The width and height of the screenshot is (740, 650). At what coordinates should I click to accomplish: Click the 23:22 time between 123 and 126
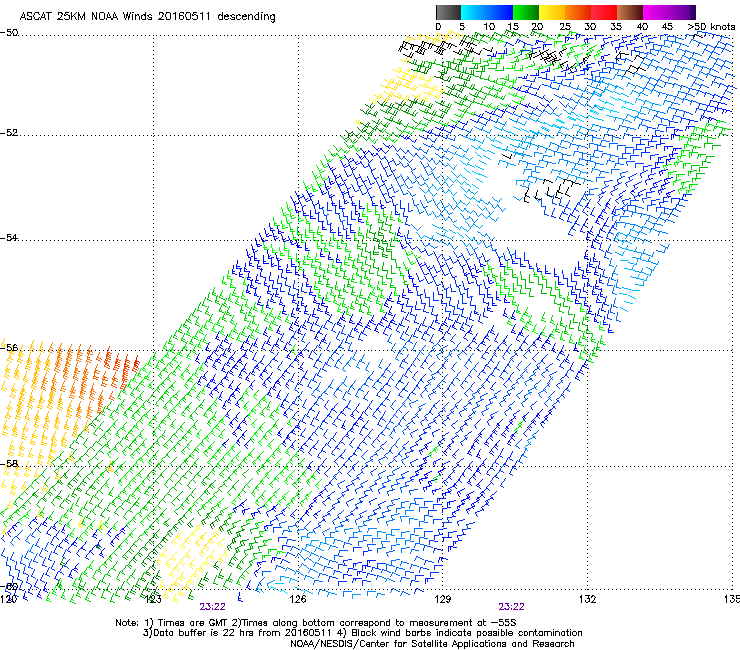212,607
